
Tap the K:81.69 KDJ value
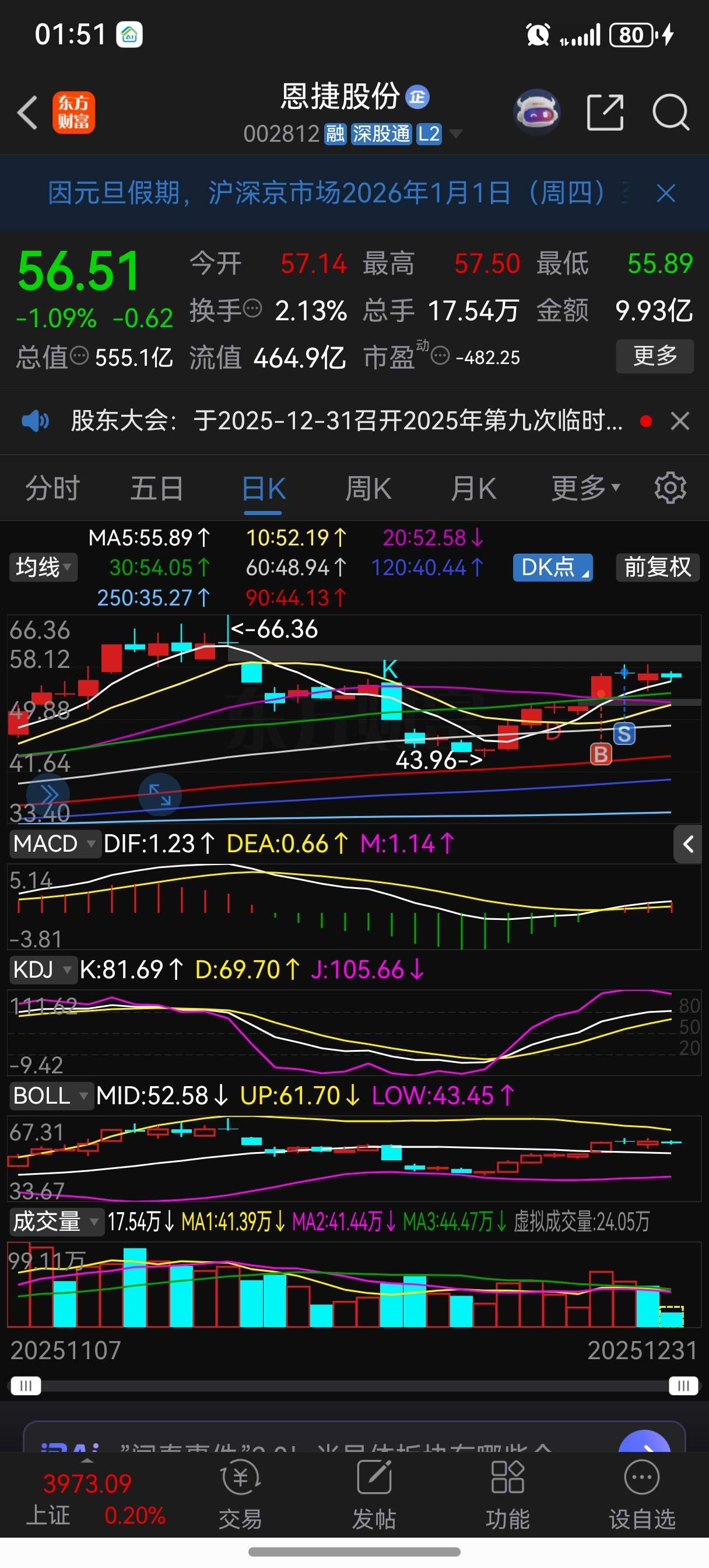[x=131, y=970]
